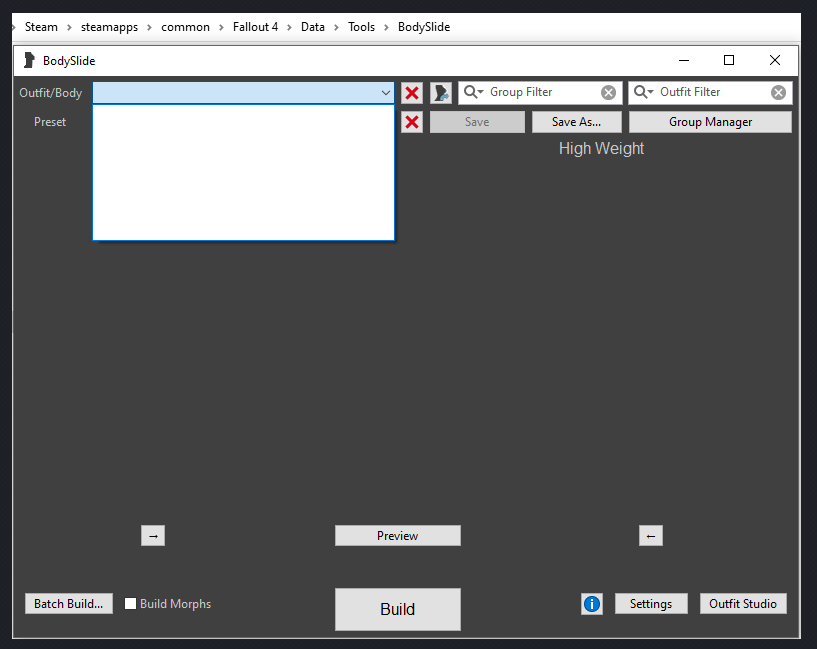
Task: Open the Batch Build... dialog
Action: (x=68, y=604)
